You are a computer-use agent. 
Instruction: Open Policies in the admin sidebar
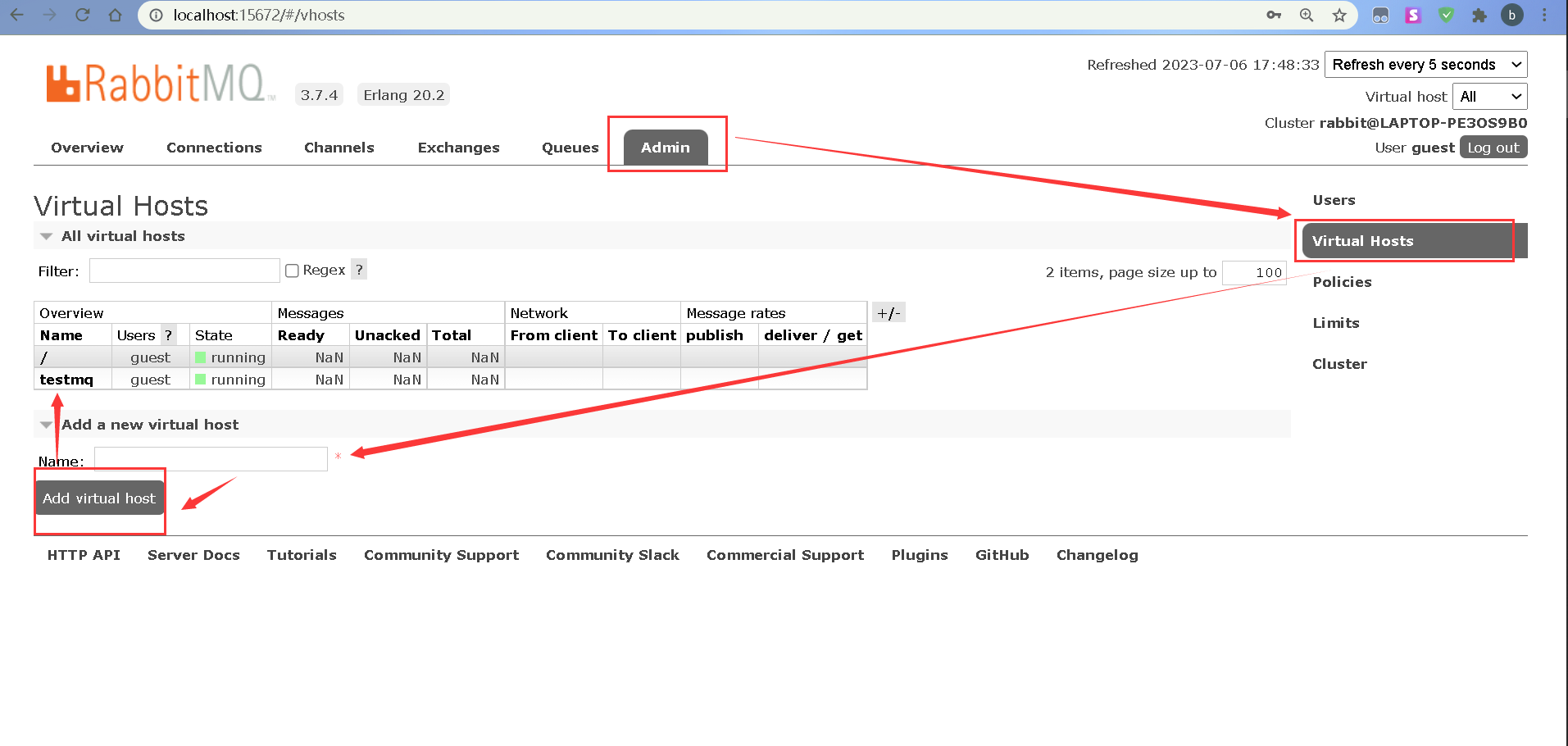1342,282
